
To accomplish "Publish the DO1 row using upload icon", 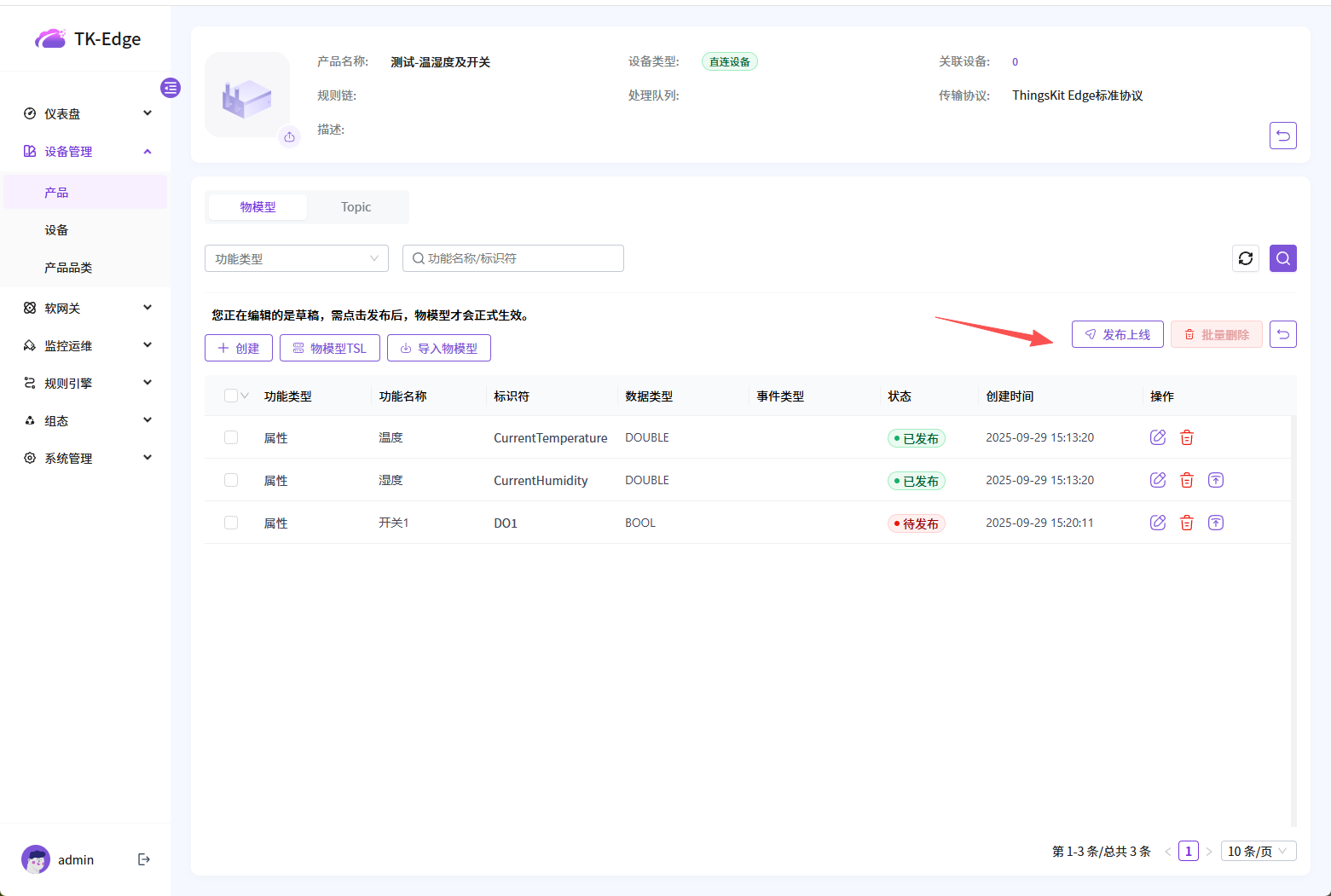I will 1216,523.
